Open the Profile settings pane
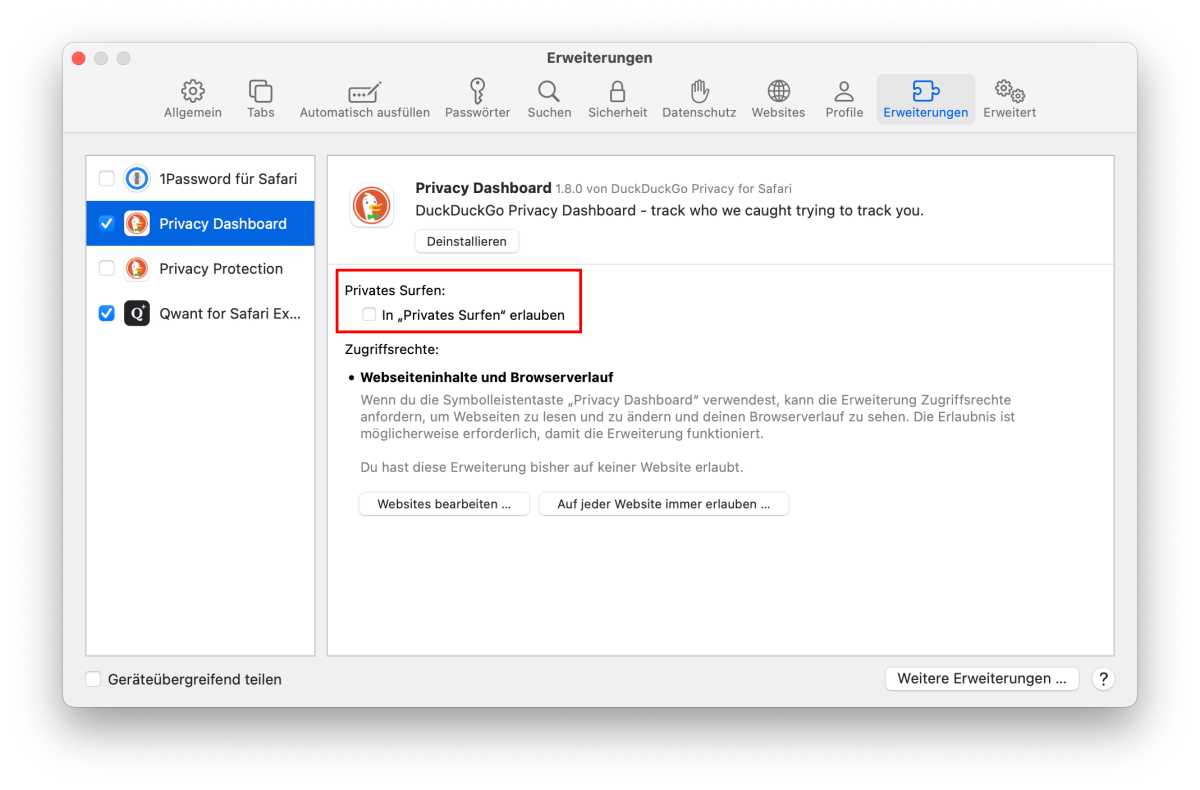 point(844,100)
